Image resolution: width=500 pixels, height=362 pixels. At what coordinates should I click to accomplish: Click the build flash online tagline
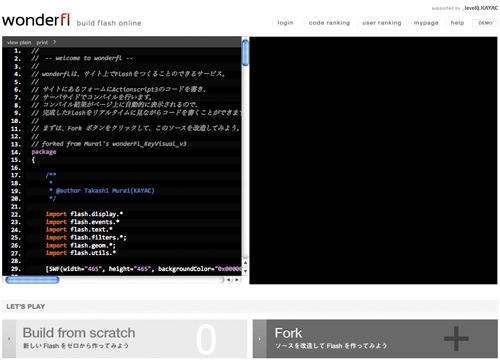click(109, 23)
